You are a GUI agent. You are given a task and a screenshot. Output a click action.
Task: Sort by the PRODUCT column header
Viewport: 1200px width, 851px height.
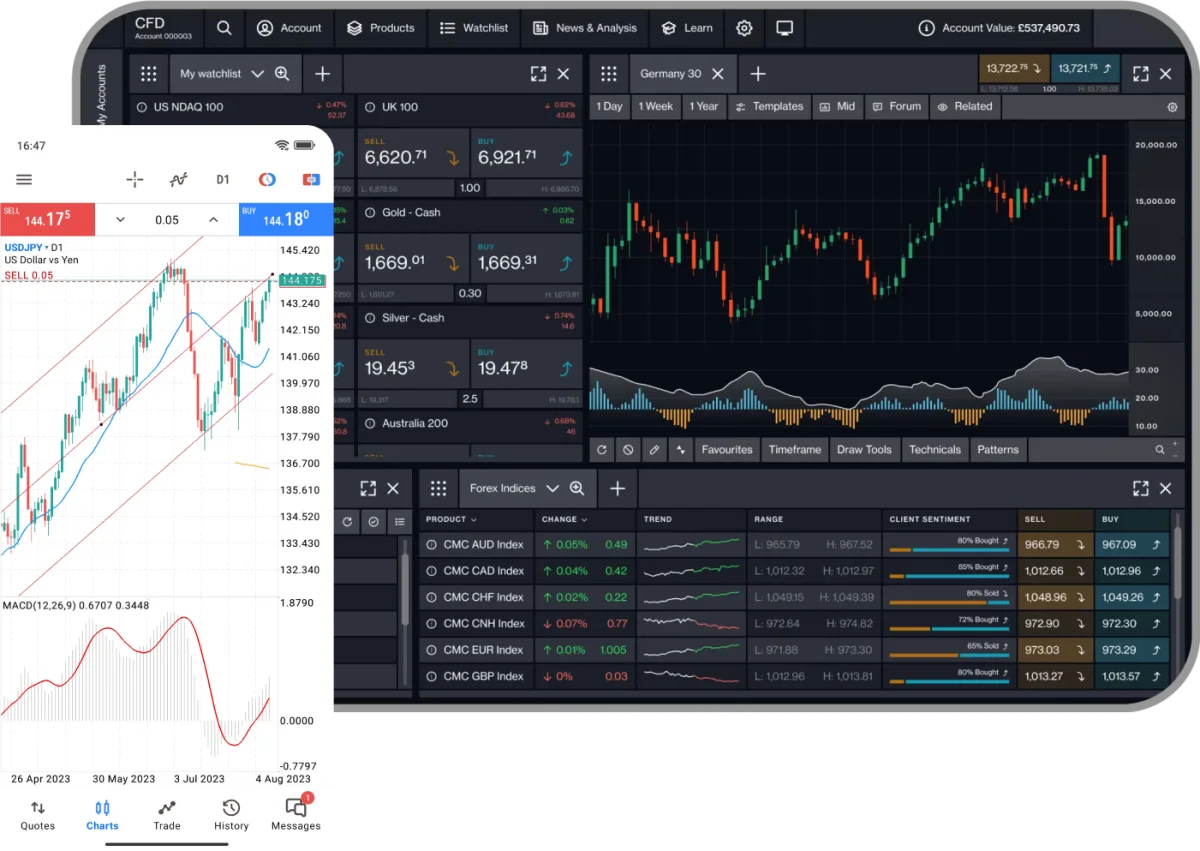(451, 519)
